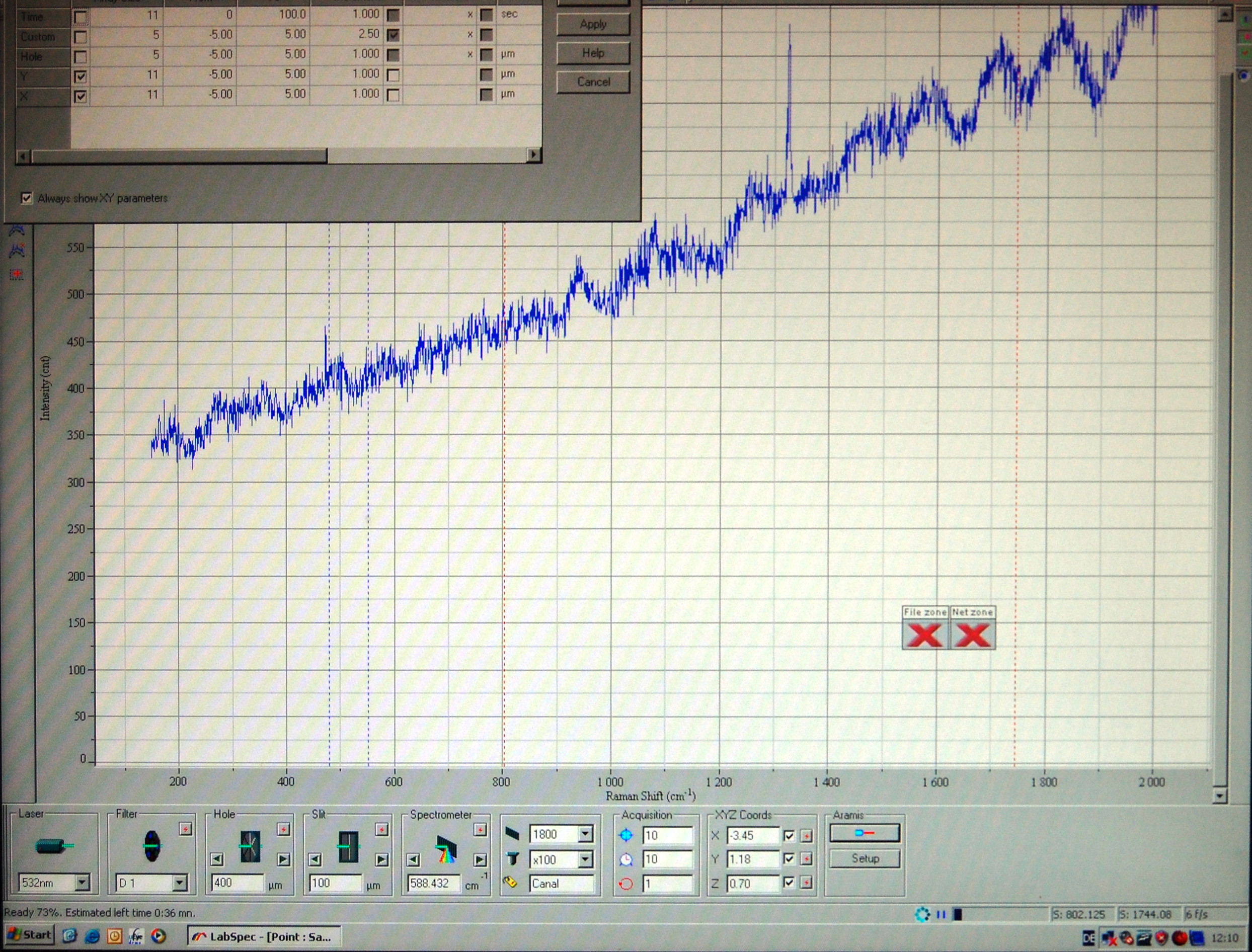Screen dimensions: 1252x952
Task: Enable the Time row checkbox
Action: [81, 18]
